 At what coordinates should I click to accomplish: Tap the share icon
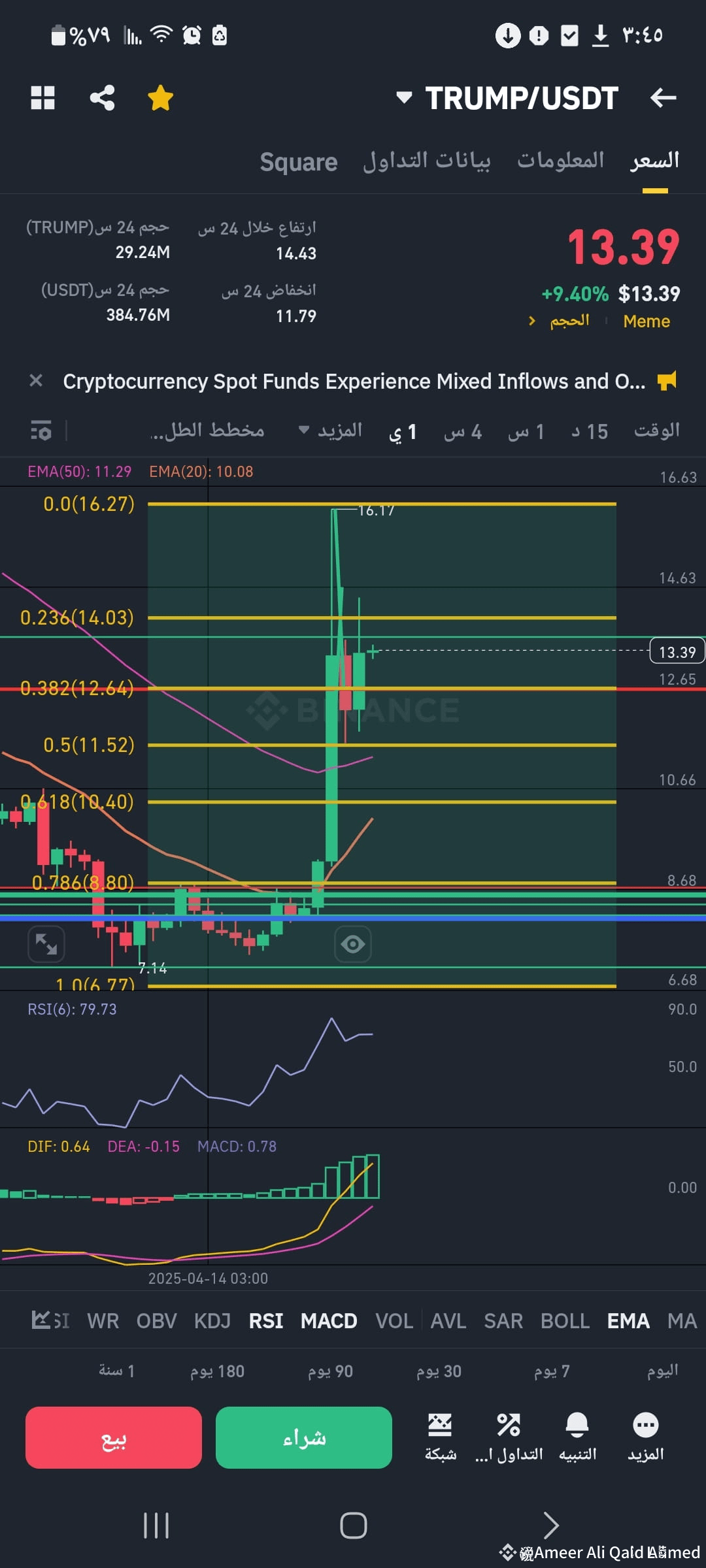click(x=102, y=98)
